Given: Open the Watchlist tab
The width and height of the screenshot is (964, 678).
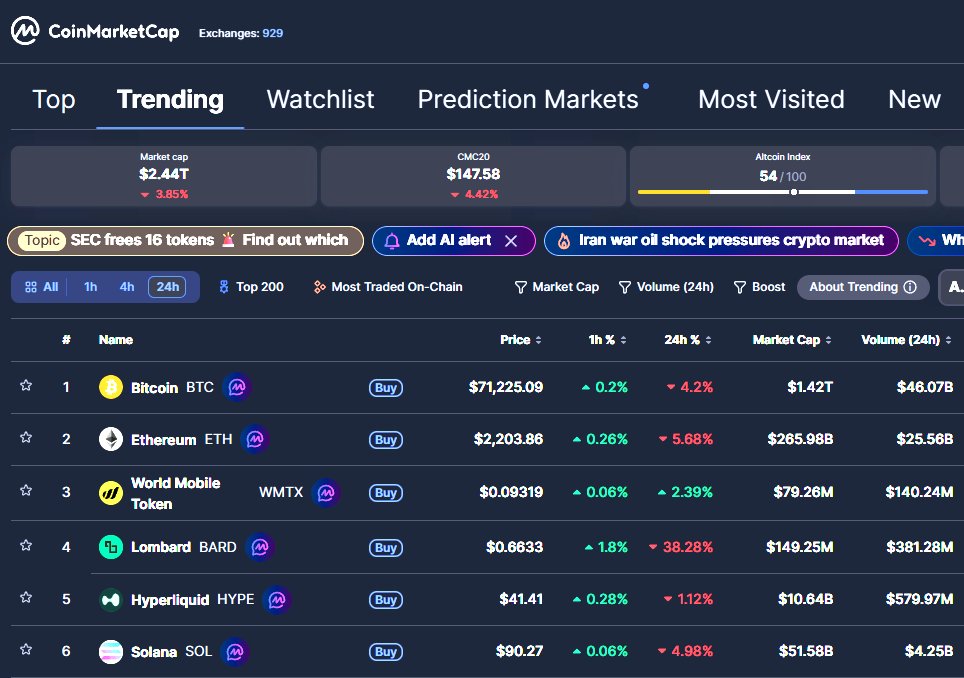Looking at the screenshot, I should click(x=320, y=100).
